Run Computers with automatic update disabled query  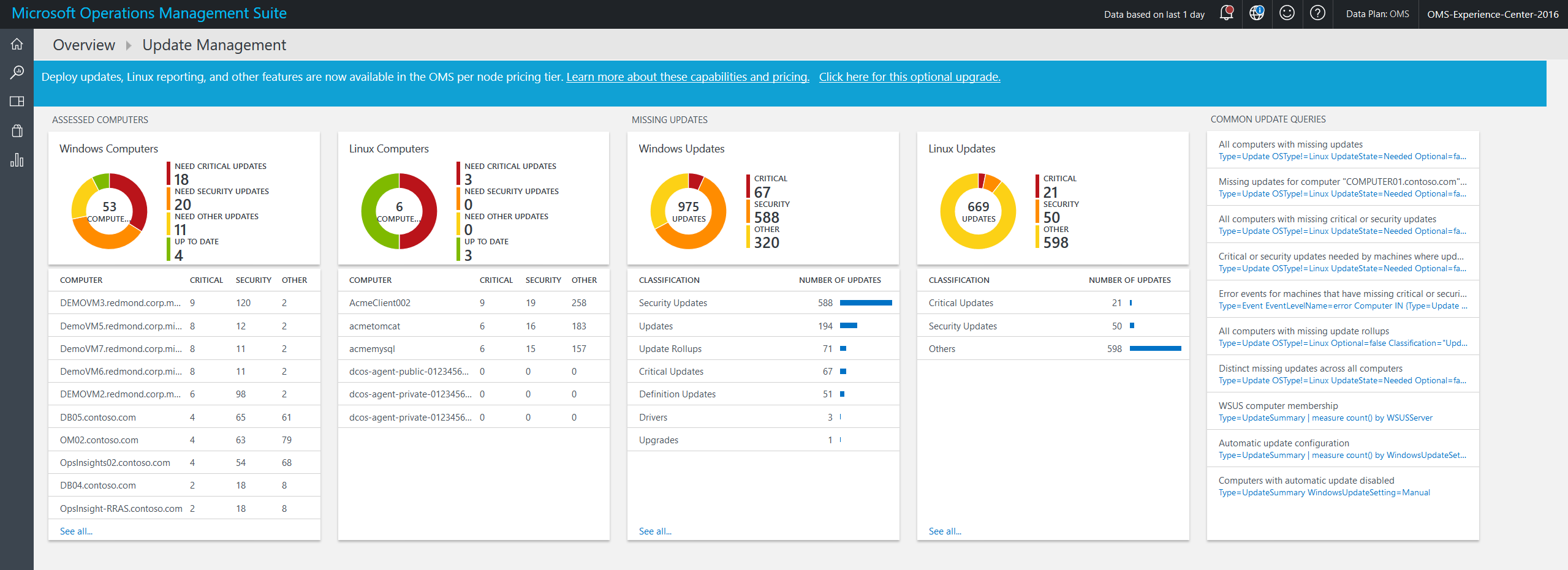(1343, 486)
